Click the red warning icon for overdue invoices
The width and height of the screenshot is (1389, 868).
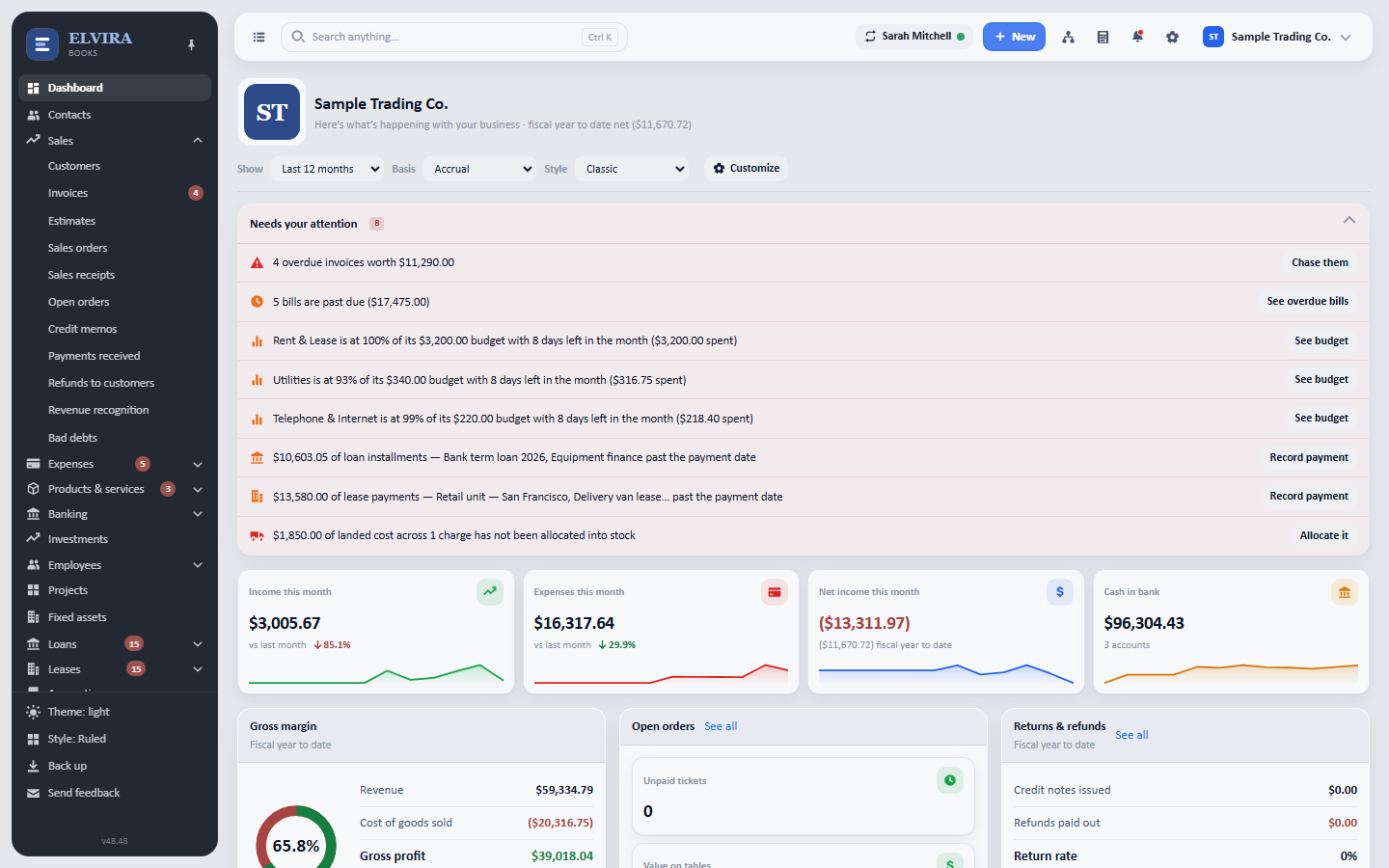tap(257, 262)
